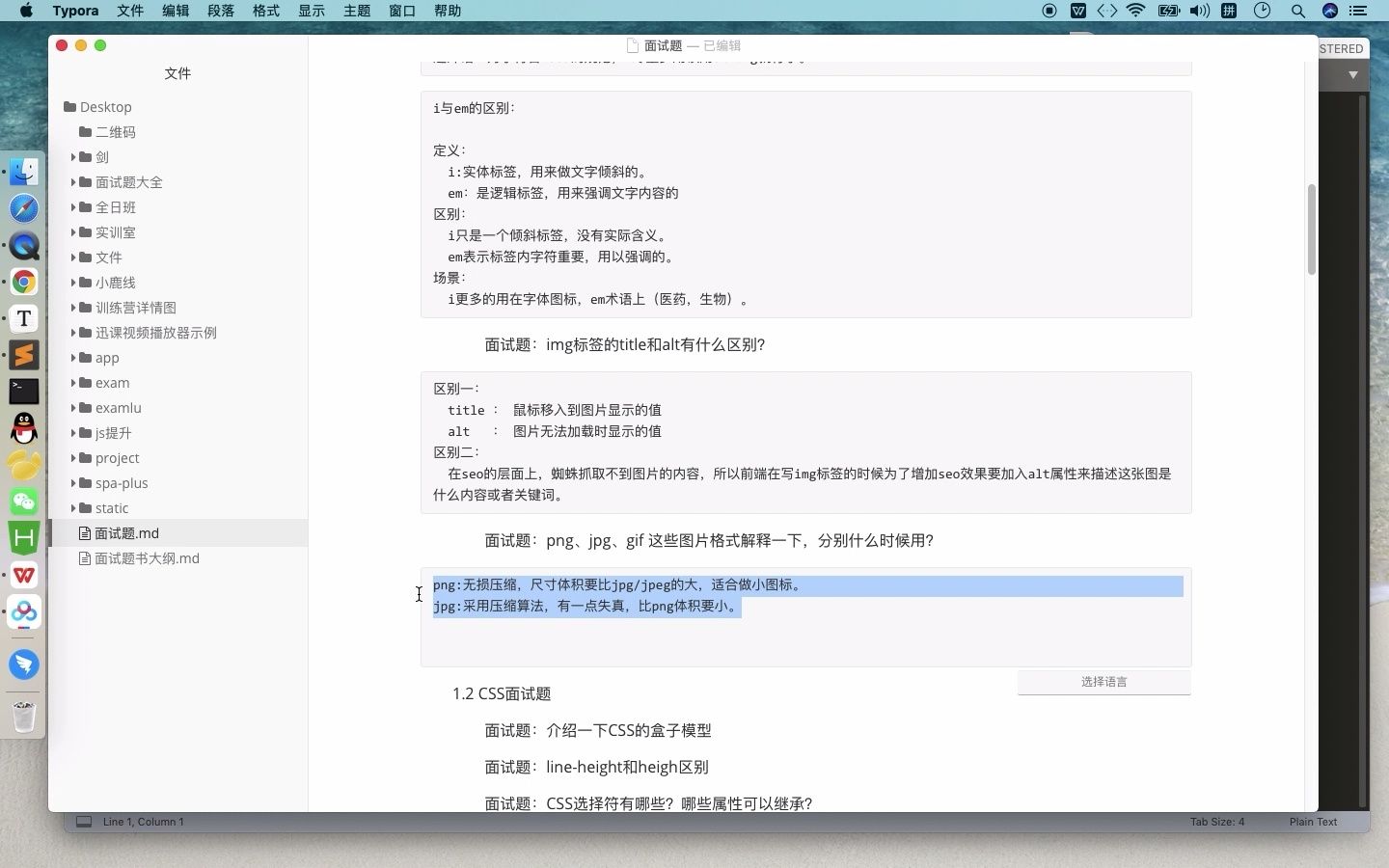This screenshot has width=1389, height=868.
Task: Open Sublime Text from the Dock
Action: coord(24,355)
